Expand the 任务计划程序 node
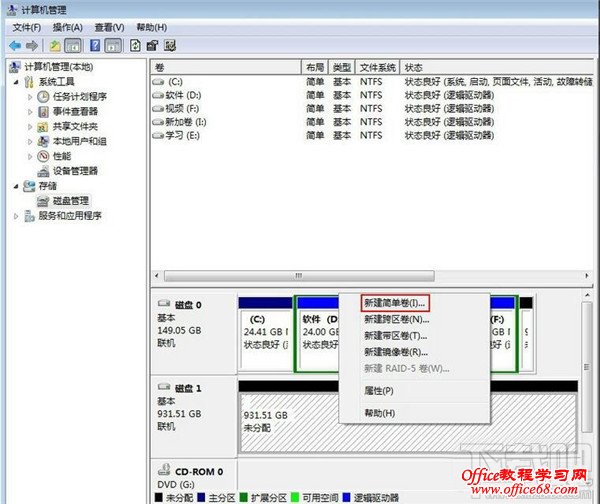The image size is (600, 504). [30, 97]
